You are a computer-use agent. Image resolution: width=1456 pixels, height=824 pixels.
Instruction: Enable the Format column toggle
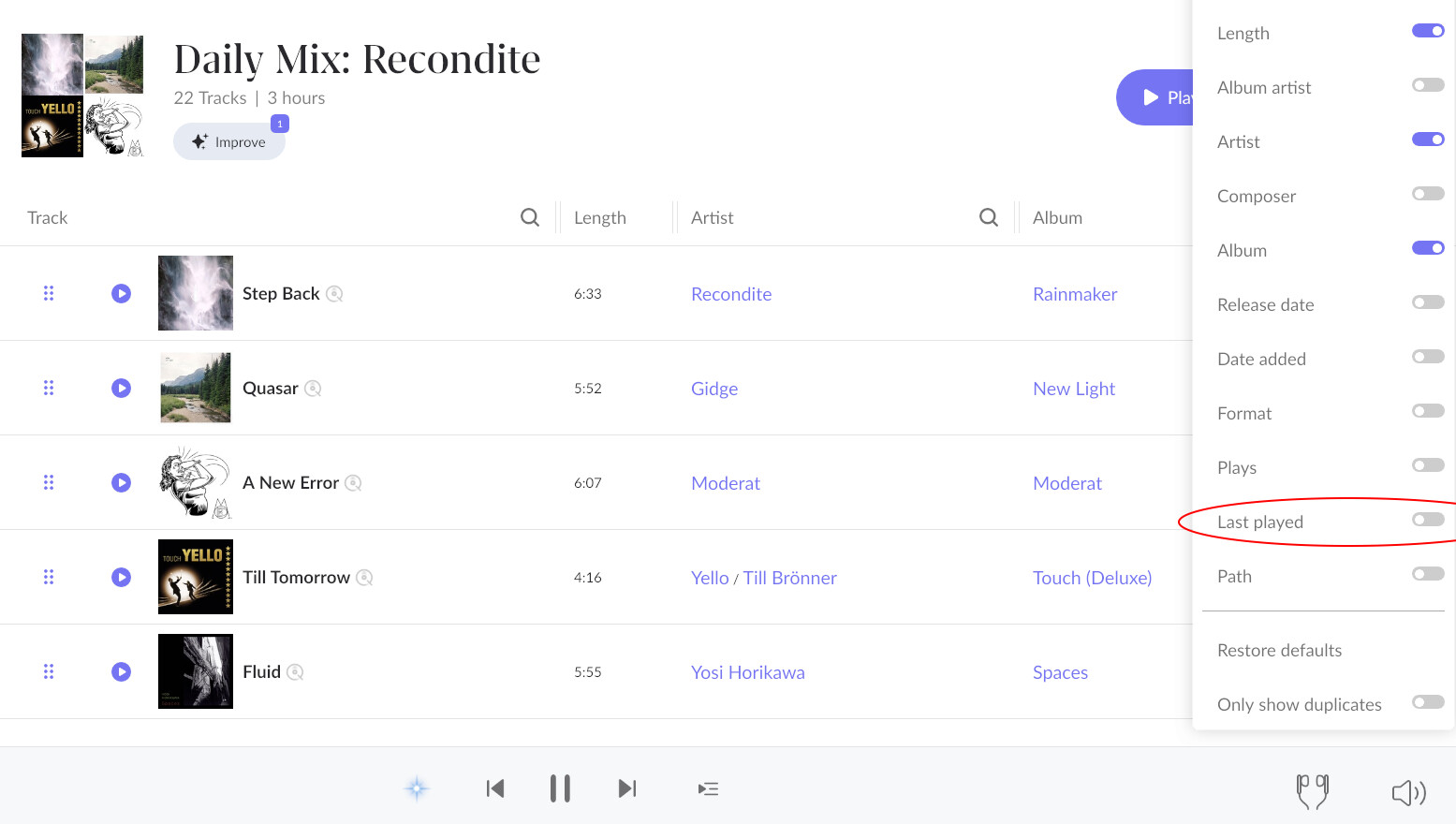point(1428,411)
